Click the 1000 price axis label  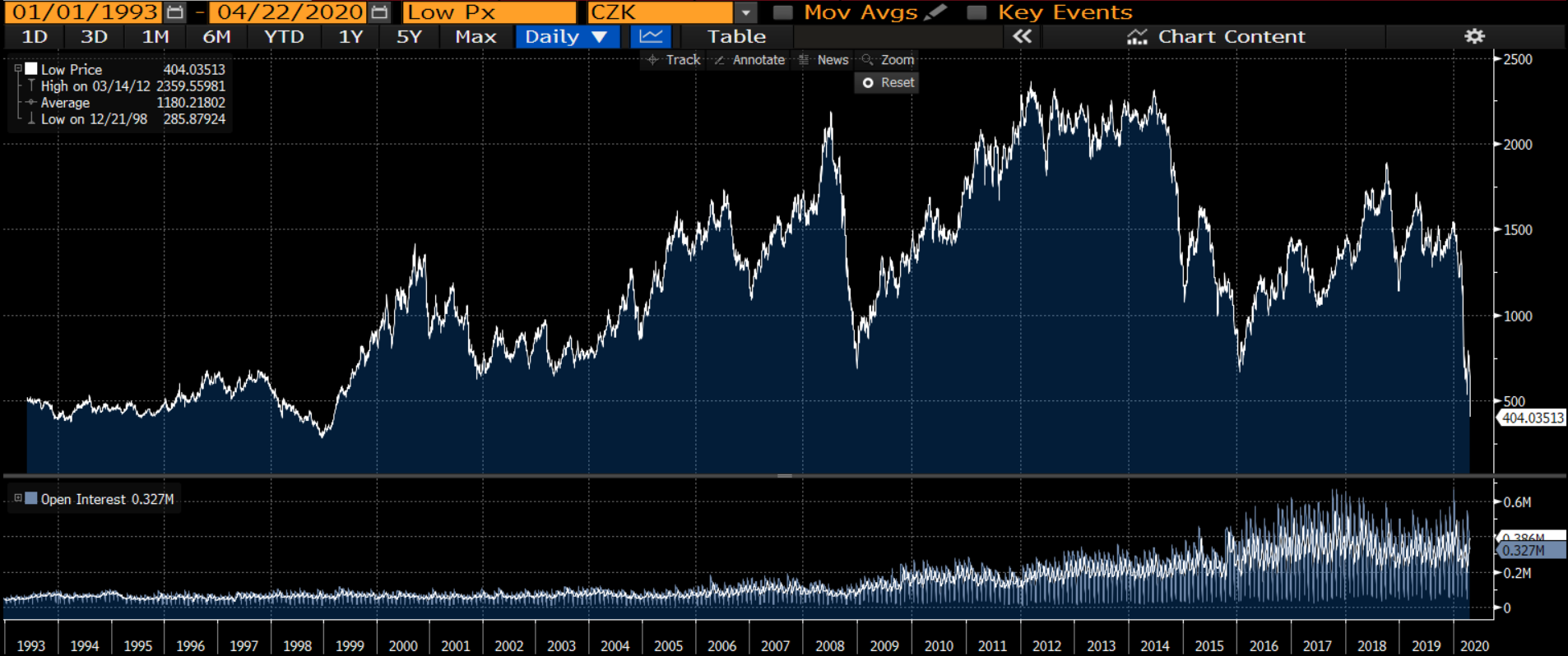click(1518, 316)
